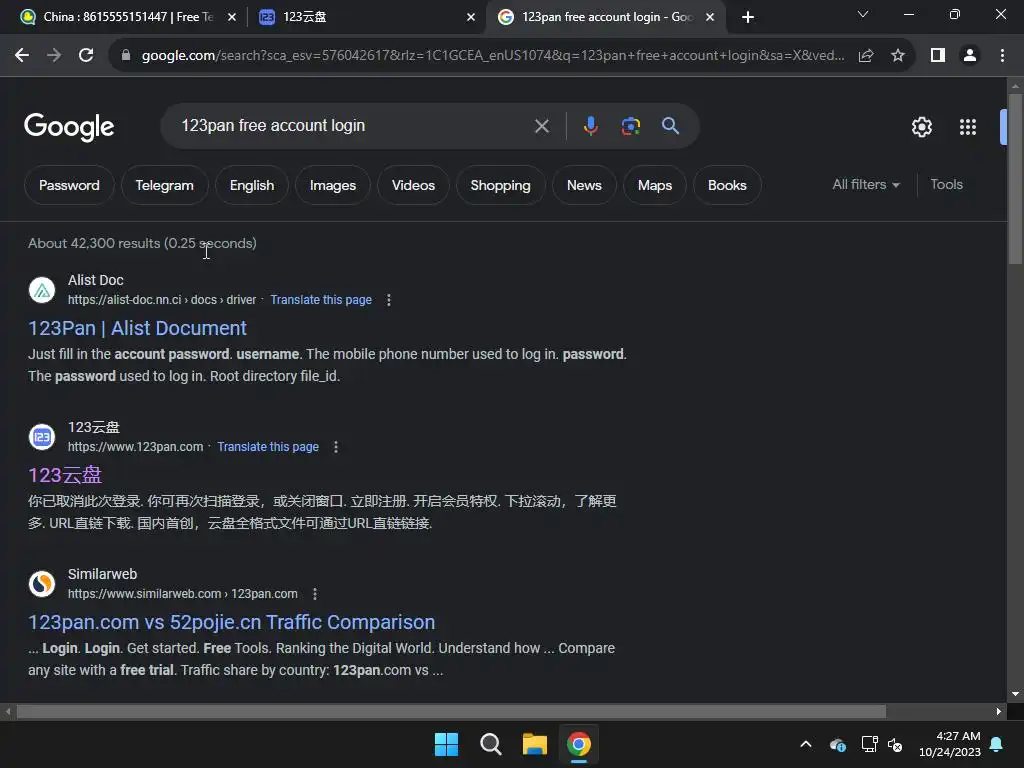Open 123Pan | Alist Document link
Screen dimensions: 1024x768
tap(137, 328)
